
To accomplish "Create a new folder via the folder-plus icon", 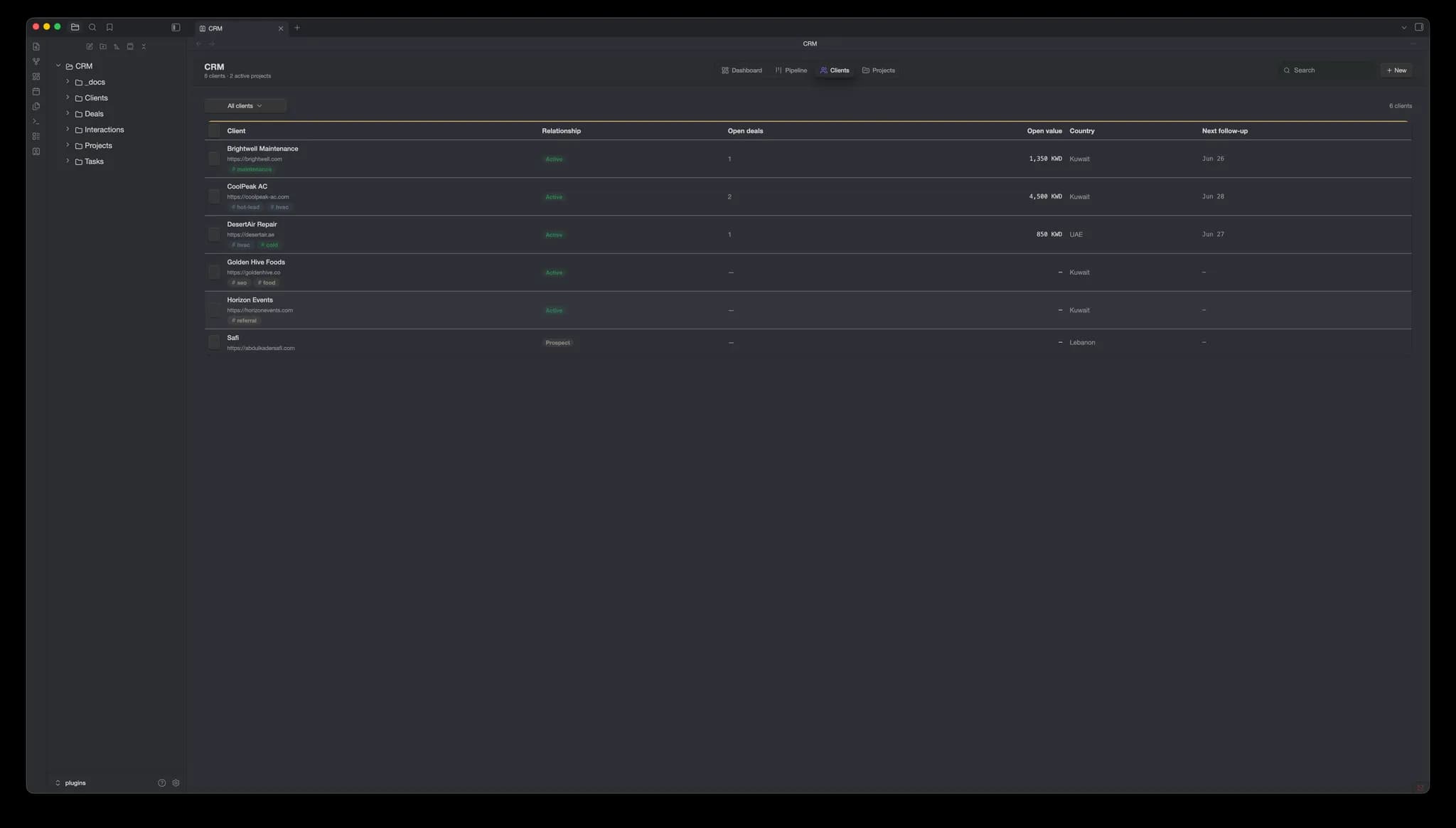I will pos(103,46).
